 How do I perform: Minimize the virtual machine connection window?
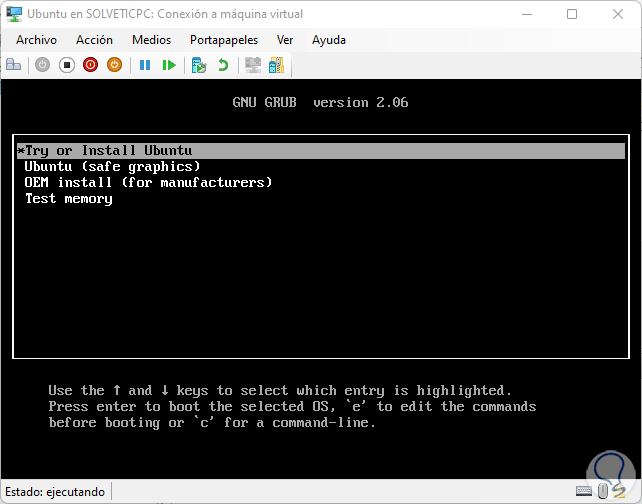(x=527, y=14)
